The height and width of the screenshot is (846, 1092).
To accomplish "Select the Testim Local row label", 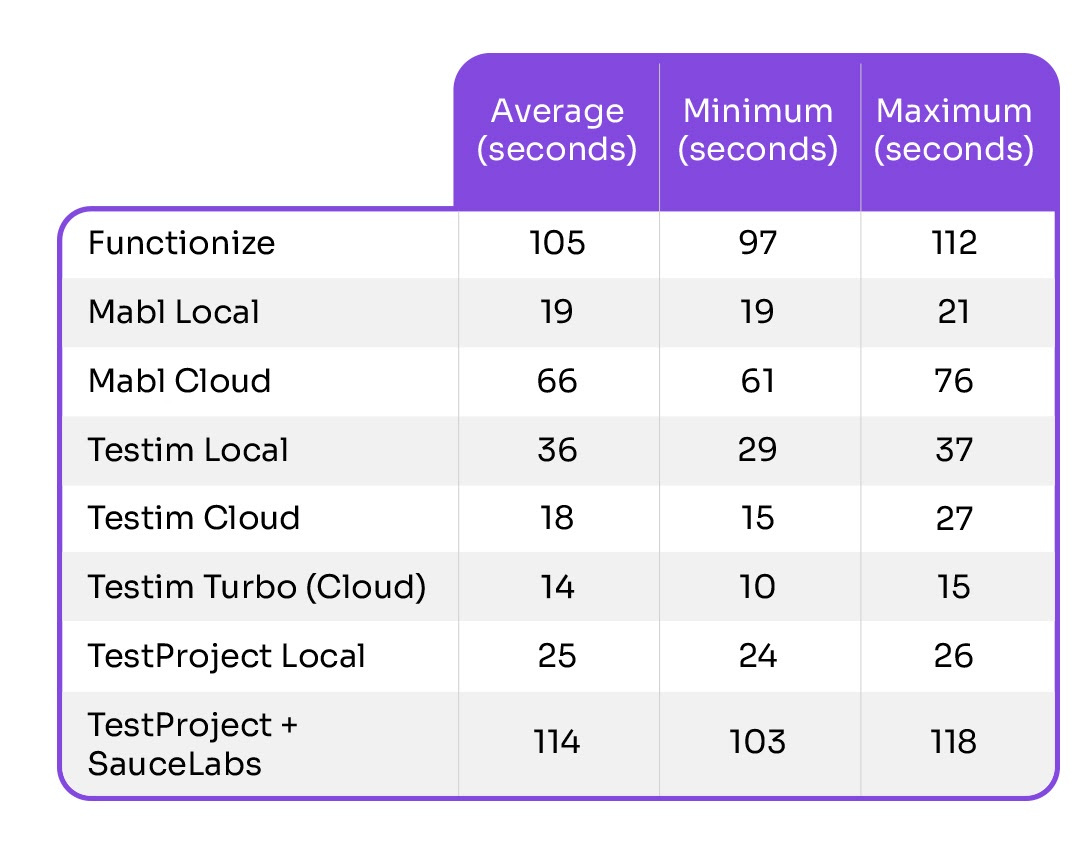I will click(188, 450).
